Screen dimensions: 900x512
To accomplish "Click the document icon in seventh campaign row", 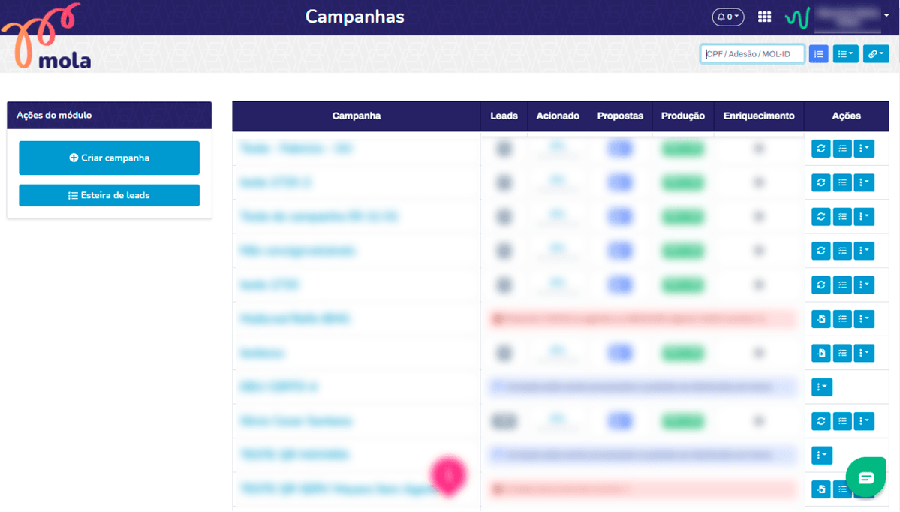I will (x=821, y=353).
